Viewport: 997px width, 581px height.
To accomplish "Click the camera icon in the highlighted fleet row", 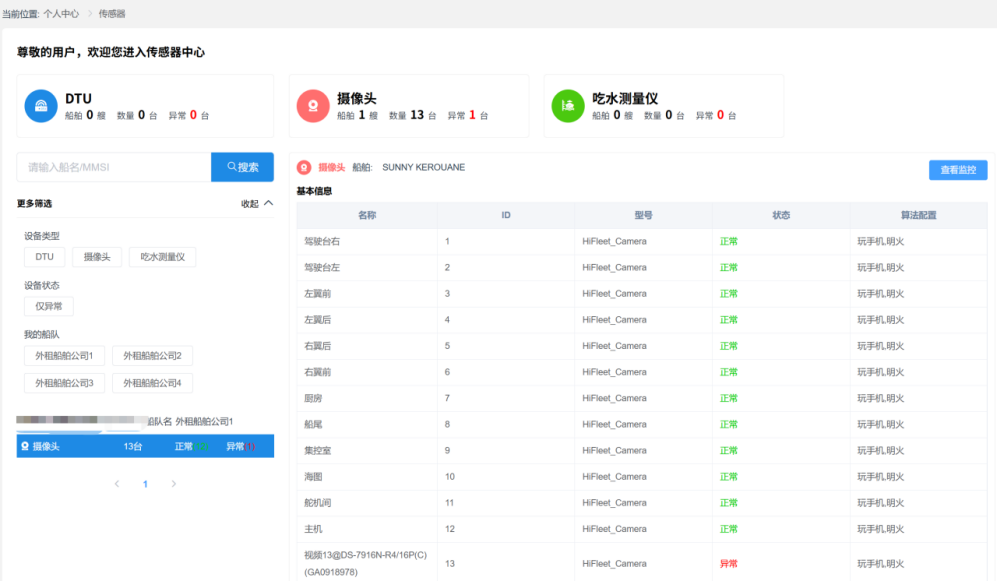I will coord(25,446).
